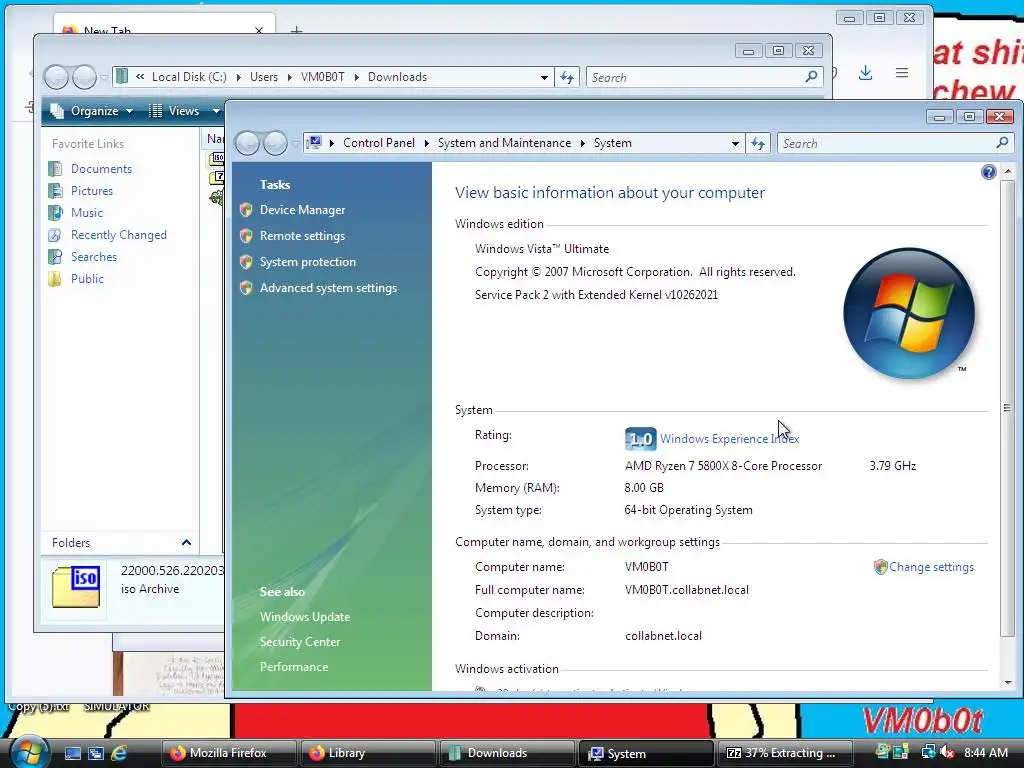Click Switch between windows quick launch icon
The width and height of the screenshot is (1024, 768).
pyautogui.click(x=96, y=753)
